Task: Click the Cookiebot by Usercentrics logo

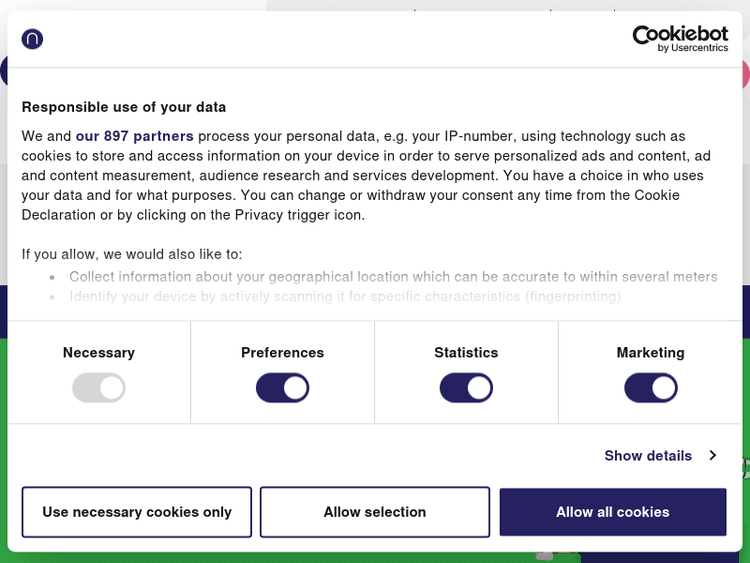Action: pos(680,39)
